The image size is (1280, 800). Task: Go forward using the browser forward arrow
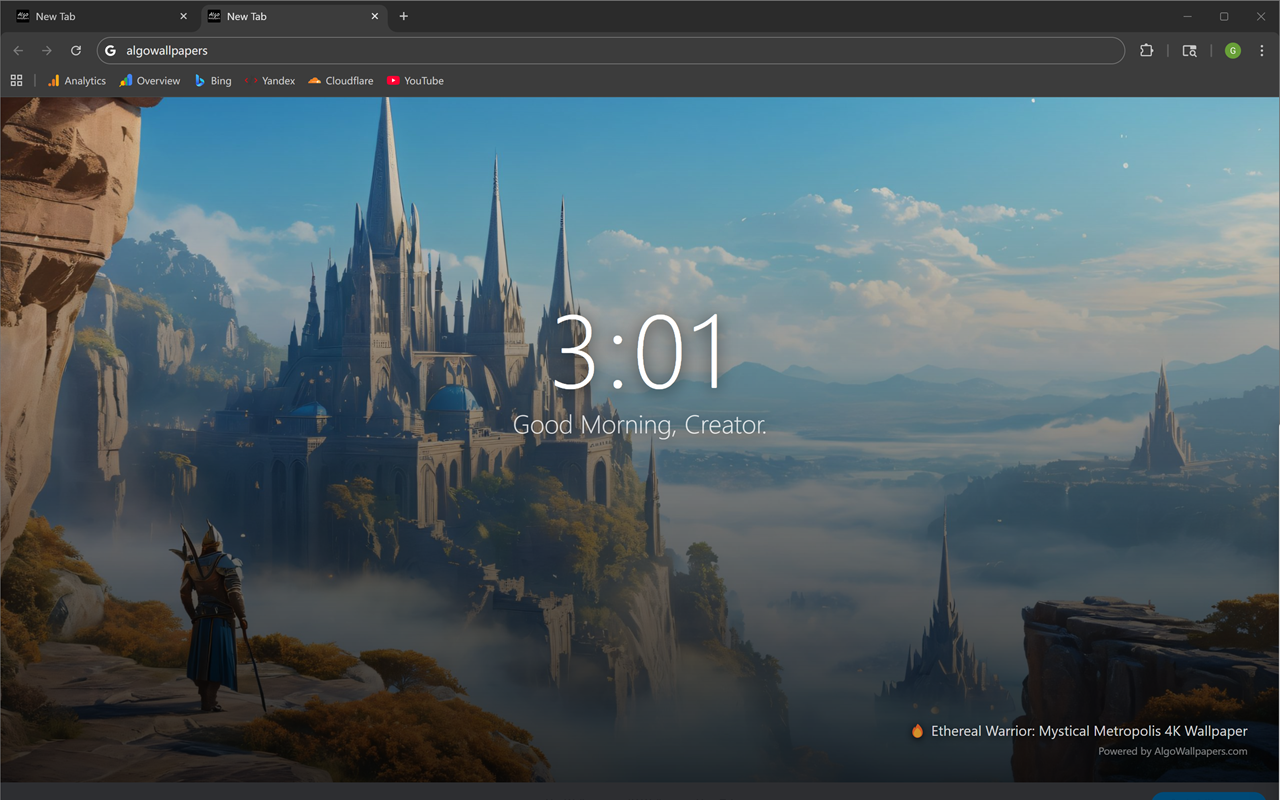point(47,50)
